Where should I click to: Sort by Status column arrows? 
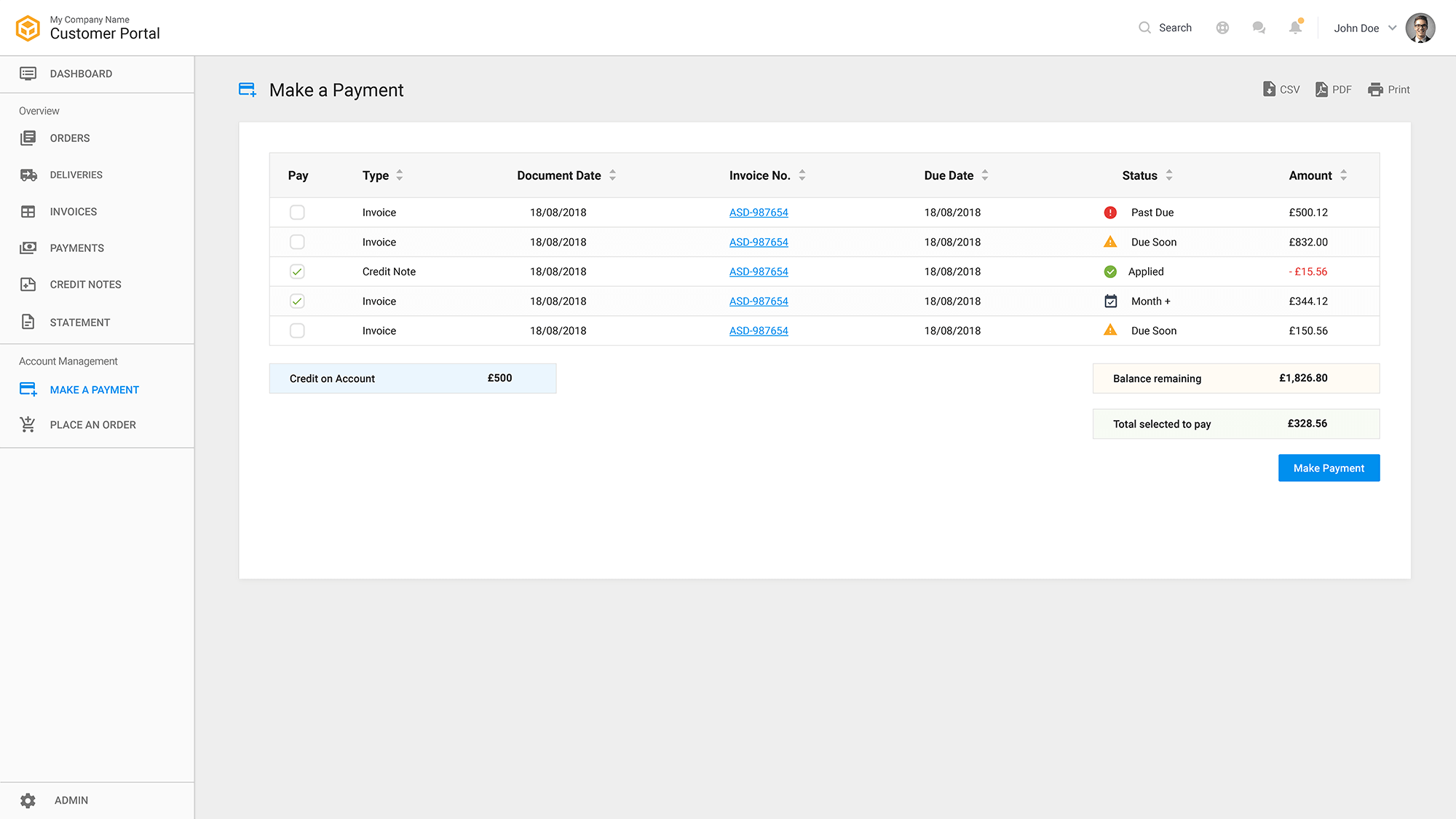[x=1169, y=175]
